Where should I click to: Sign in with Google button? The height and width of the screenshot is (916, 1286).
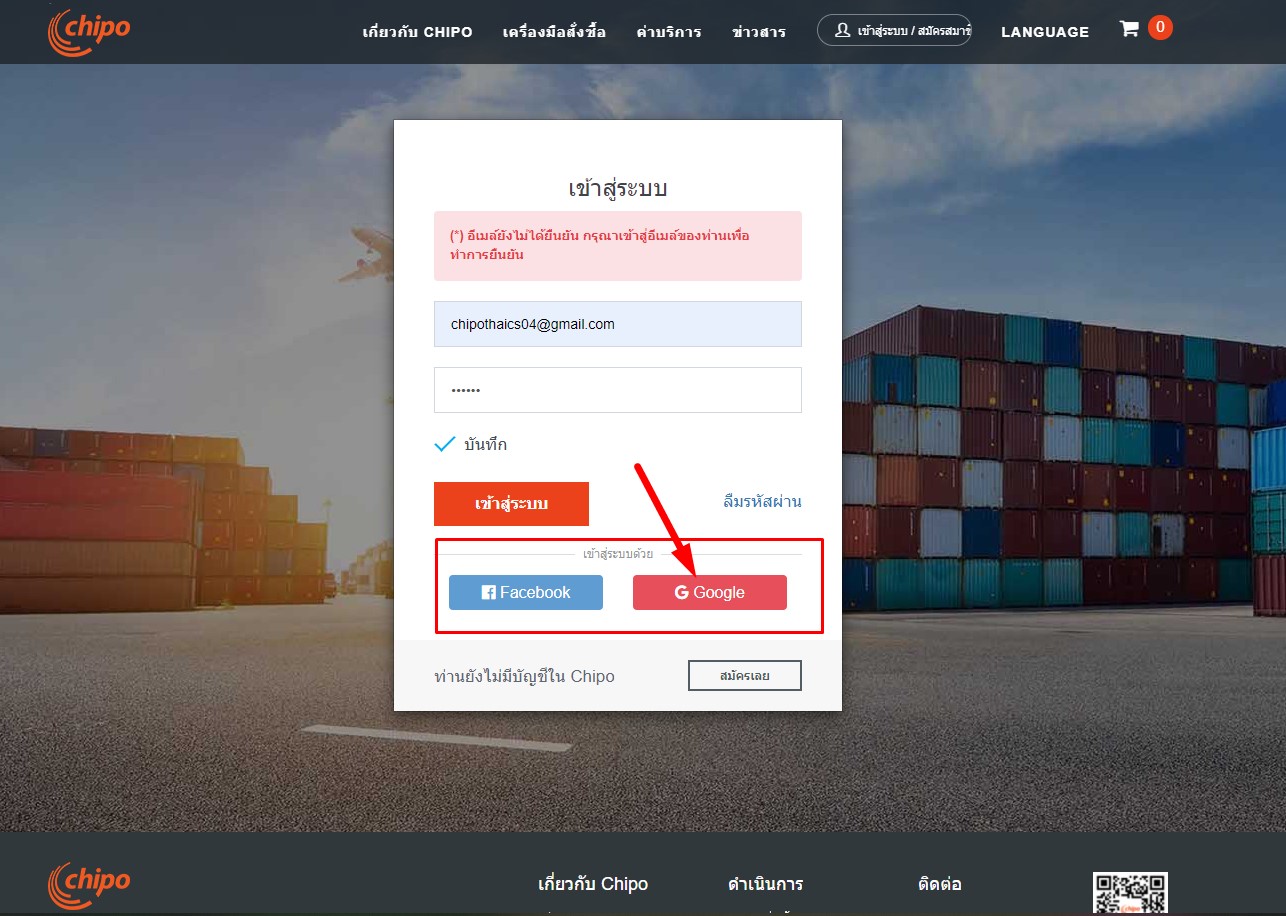(x=710, y=592)
